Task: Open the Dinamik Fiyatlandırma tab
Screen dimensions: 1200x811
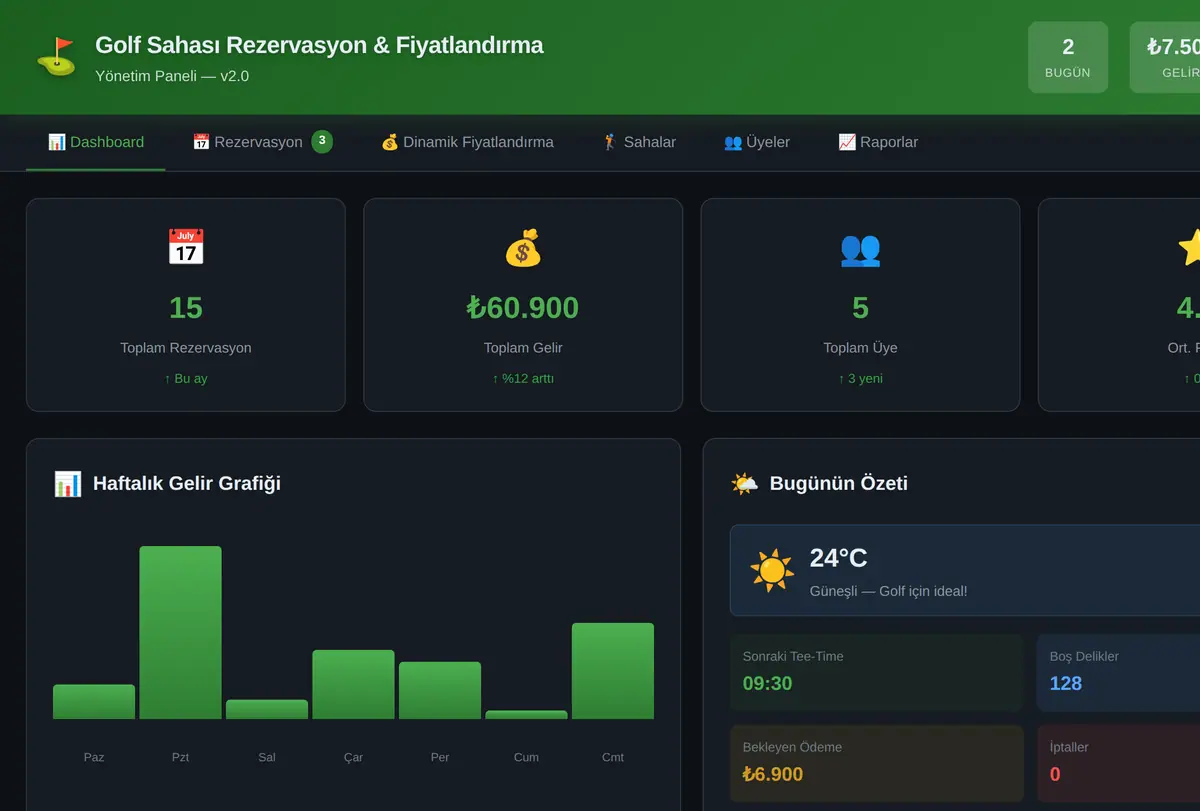Action: click(467, 142)
